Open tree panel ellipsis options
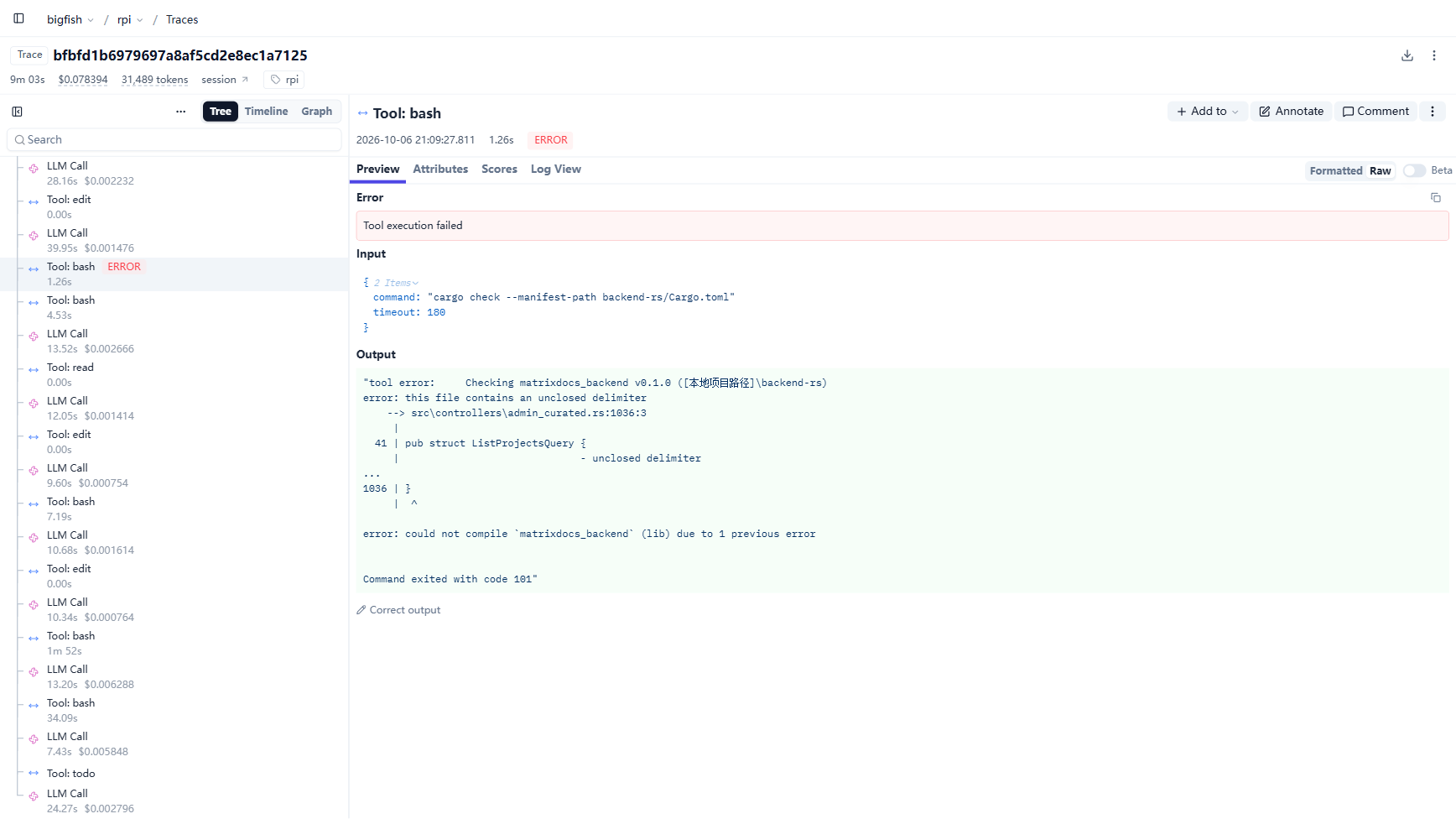The width and height of the screenshot is (1456, 819). click(180, 112)
